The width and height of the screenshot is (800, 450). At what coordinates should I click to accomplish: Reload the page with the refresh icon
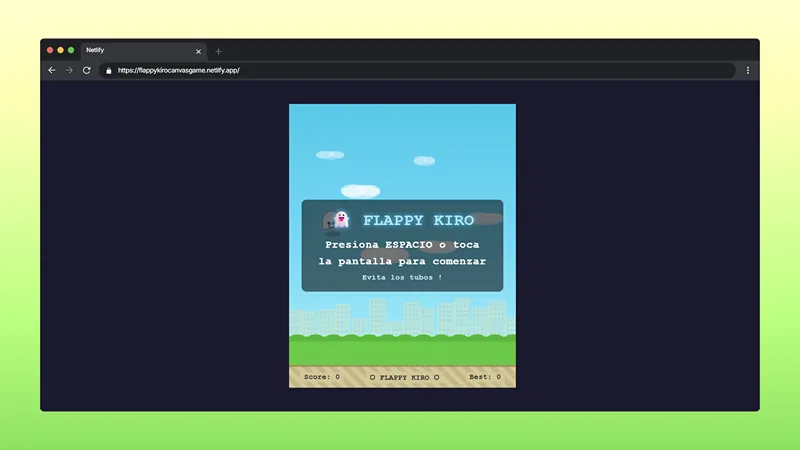pyautogui.click(x=87, y=70)
